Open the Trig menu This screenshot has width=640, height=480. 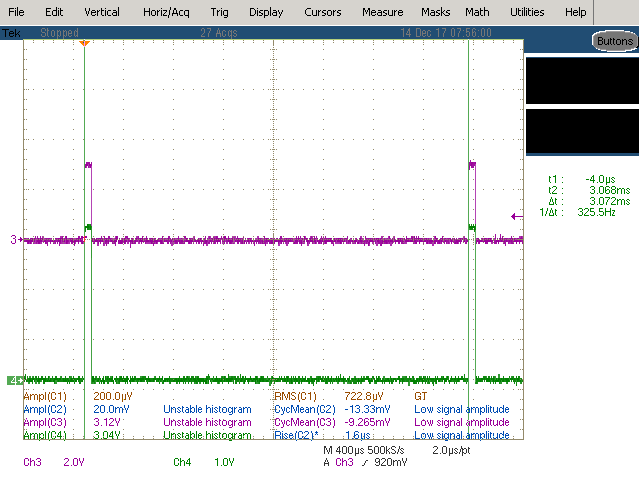point(219,12)
